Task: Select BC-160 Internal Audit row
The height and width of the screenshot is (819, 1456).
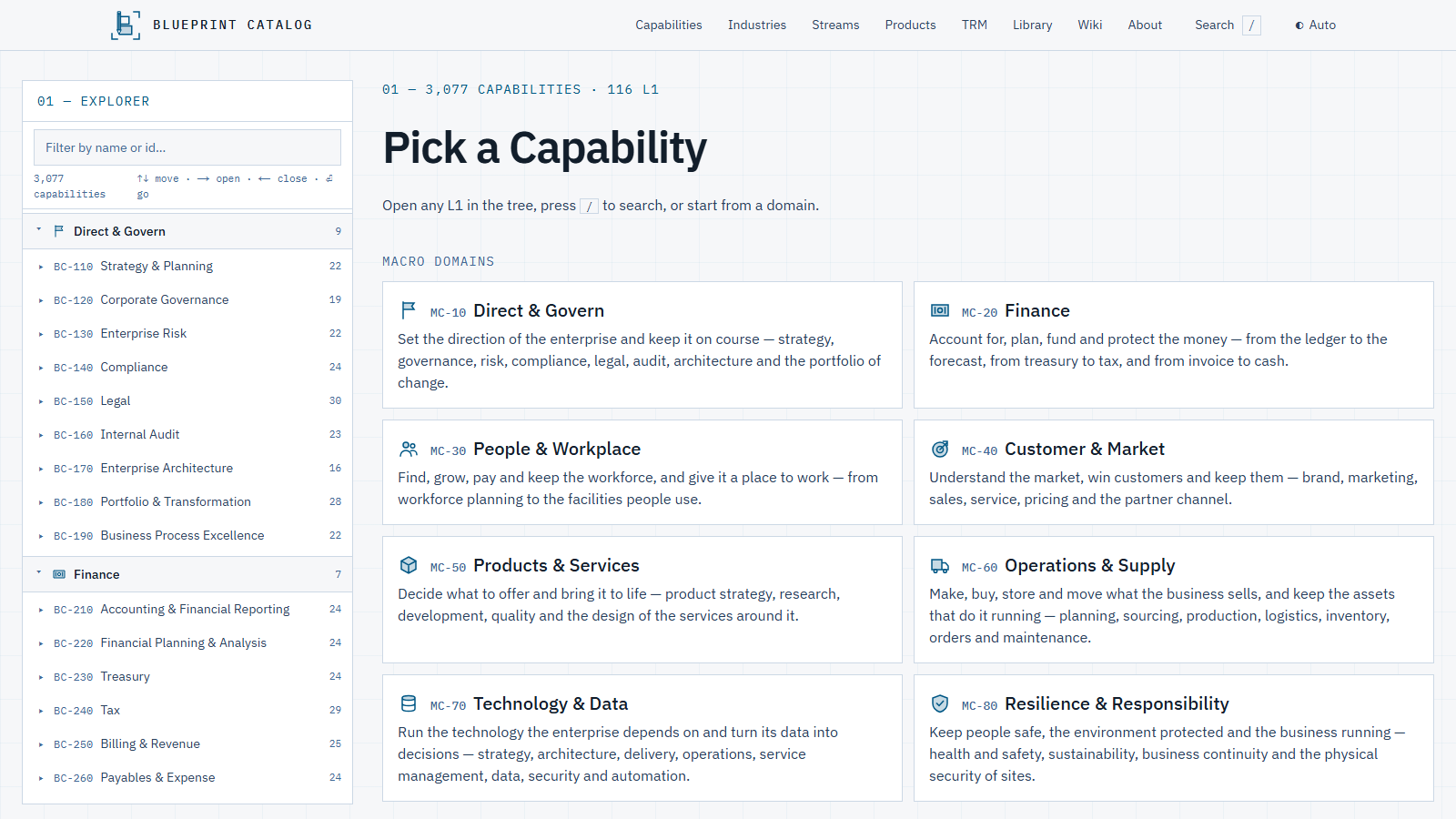Action: [187, 435]
